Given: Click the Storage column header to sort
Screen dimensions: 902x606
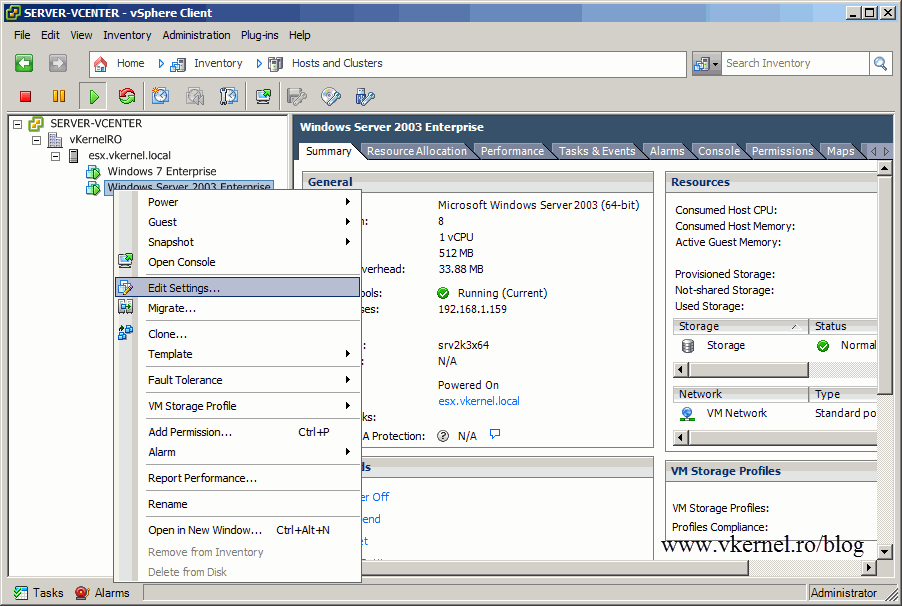Looking at the screenshot, I should [740, 326].
